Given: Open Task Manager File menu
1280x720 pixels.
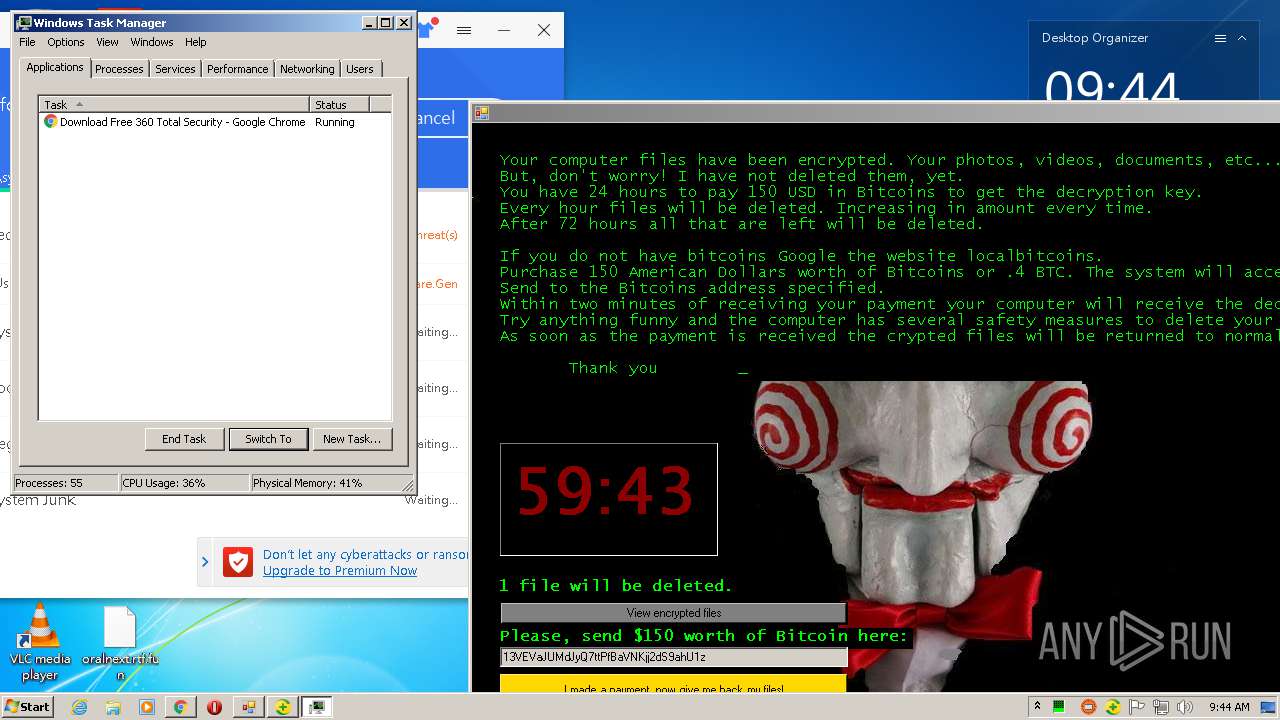Looking at the screenshot, I should [x=27, y=42].
